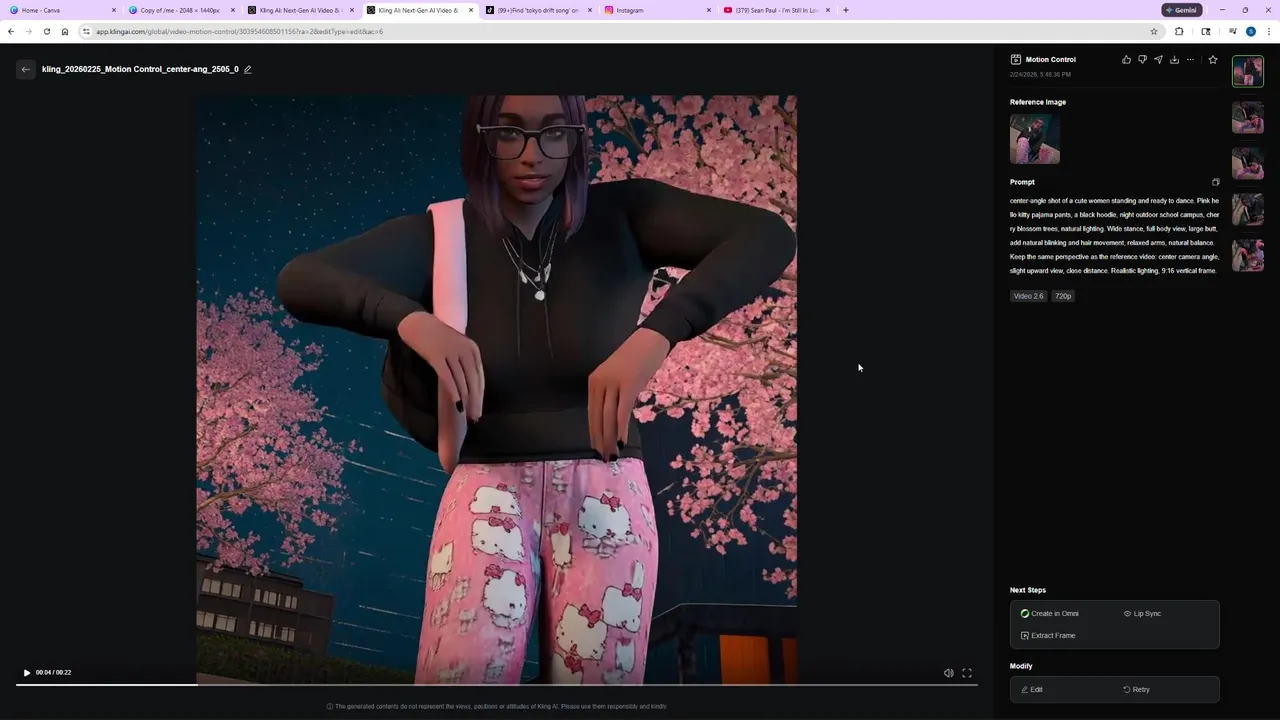The image size is (1280, 720).
Task: Close the Home - Canva tab
Action: [x=114, y=10]
